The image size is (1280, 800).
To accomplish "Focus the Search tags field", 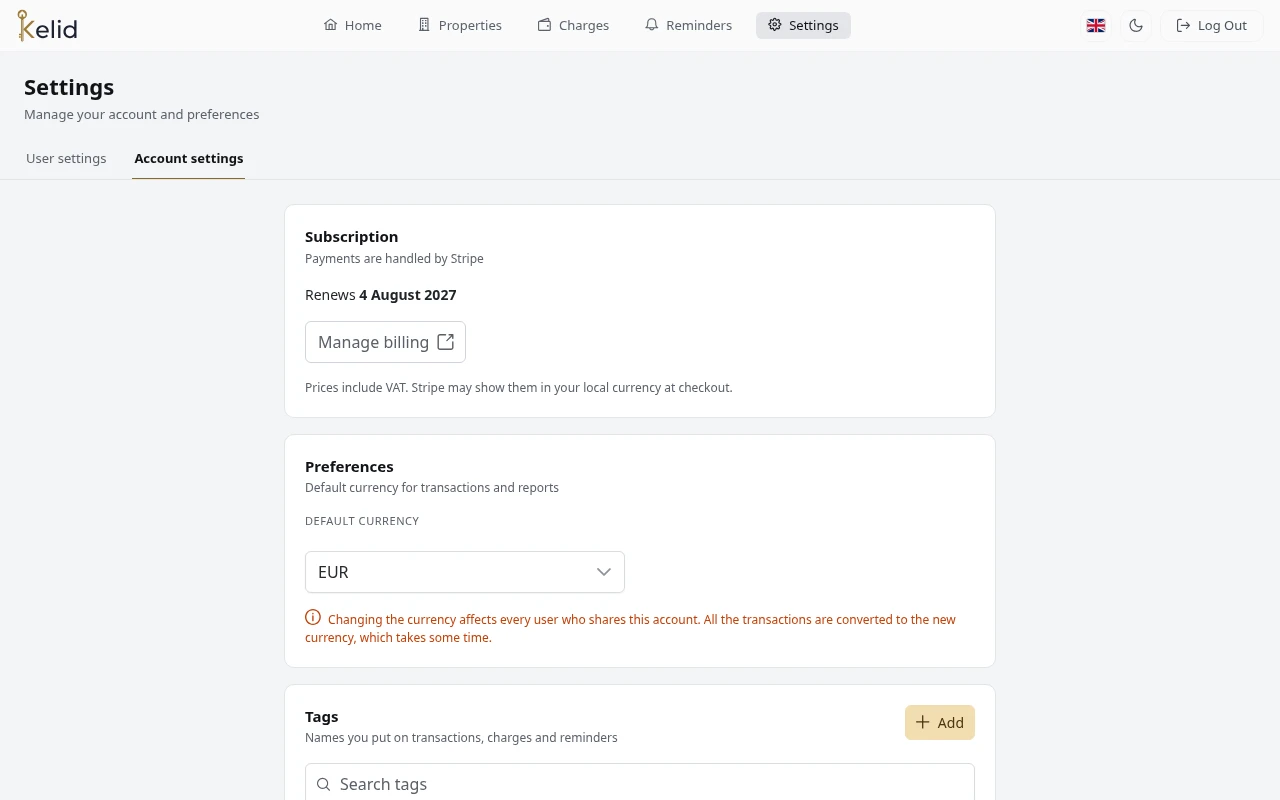I will point(640,784).
